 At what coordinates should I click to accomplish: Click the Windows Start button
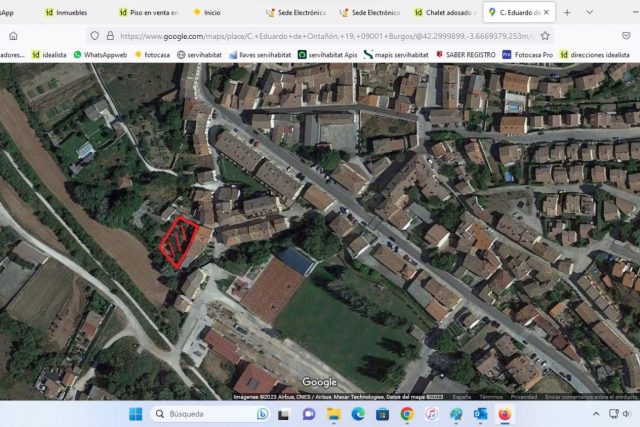coord(135,414)
